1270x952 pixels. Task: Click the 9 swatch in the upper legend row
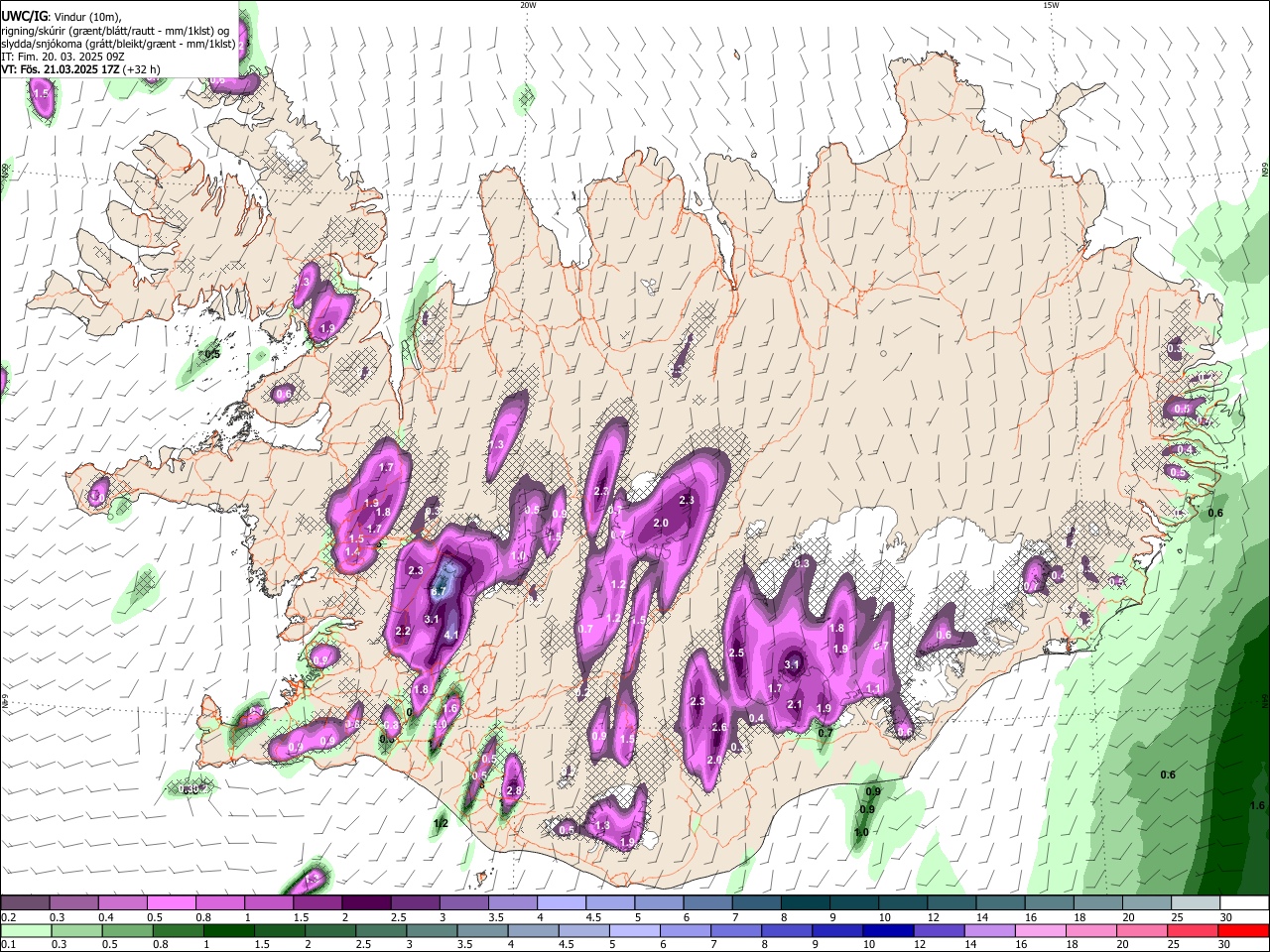click(854, 903)
